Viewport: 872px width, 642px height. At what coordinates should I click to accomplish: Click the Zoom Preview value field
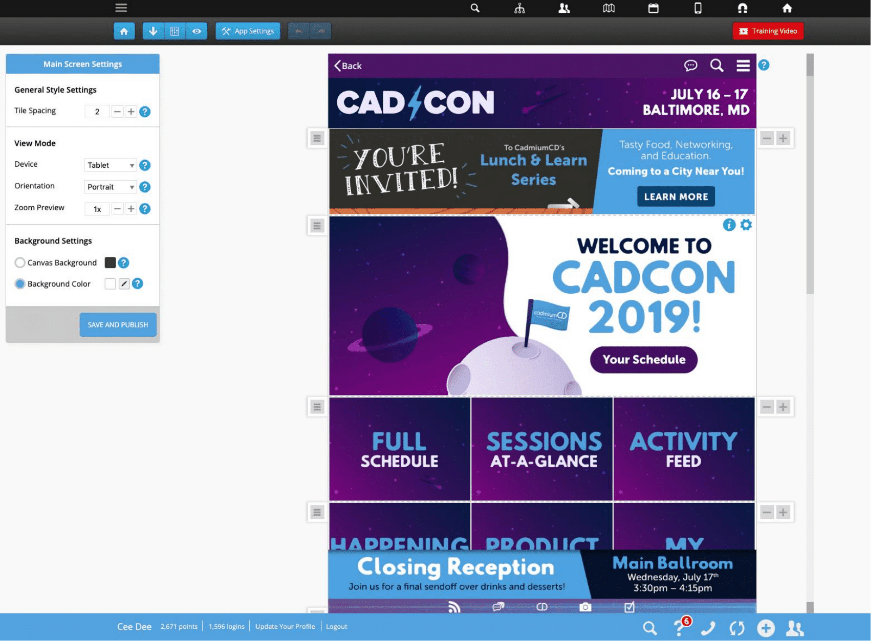[x=97, y=209]
